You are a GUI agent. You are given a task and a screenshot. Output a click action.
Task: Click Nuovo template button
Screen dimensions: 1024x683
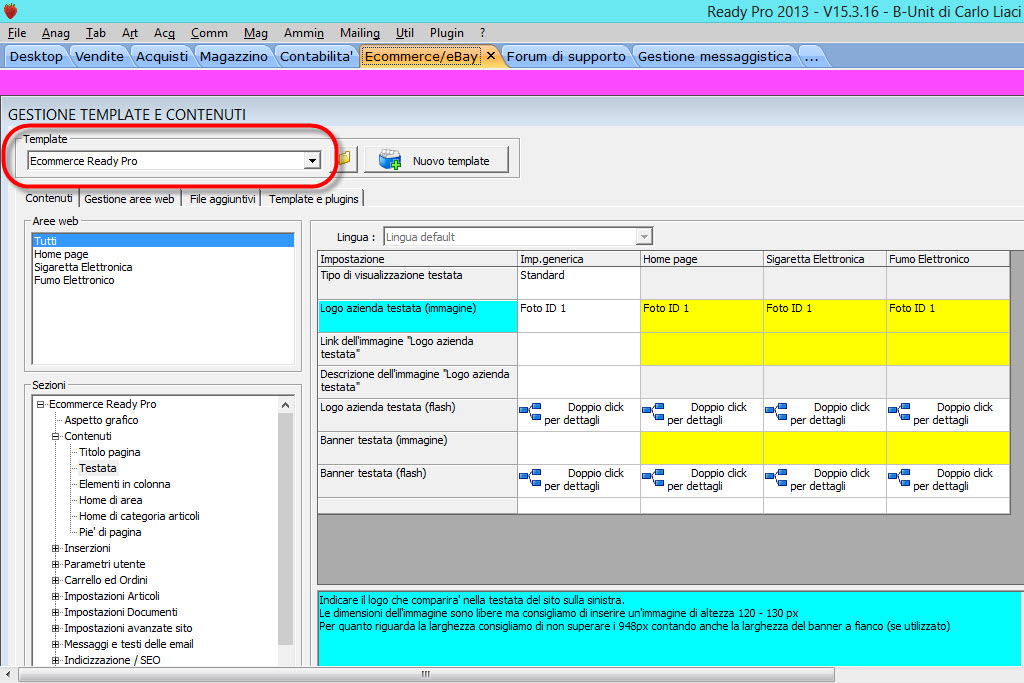(436, 161)
